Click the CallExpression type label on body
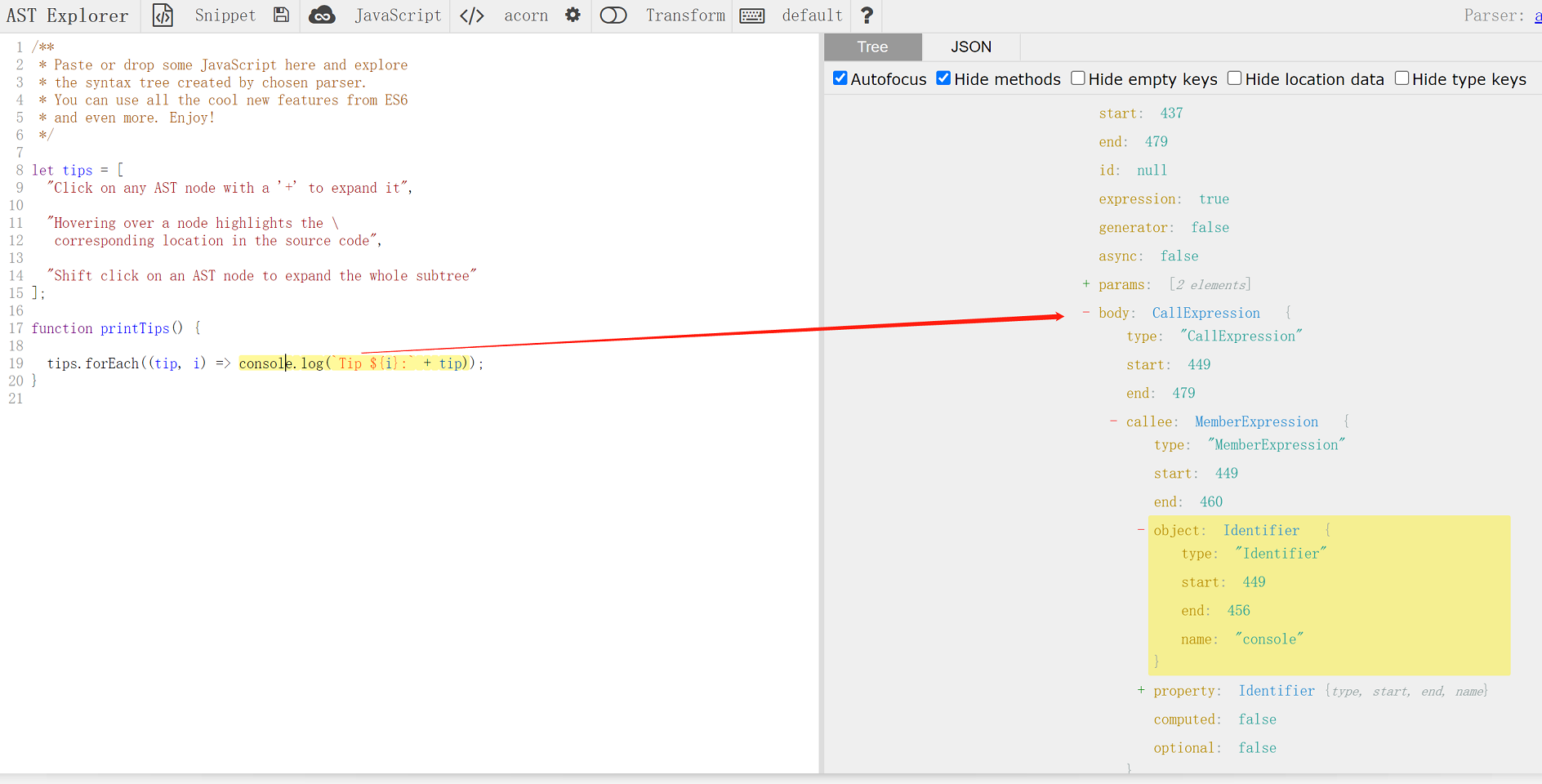This screenshot has height=784, width=1542. coord(1206,313)
